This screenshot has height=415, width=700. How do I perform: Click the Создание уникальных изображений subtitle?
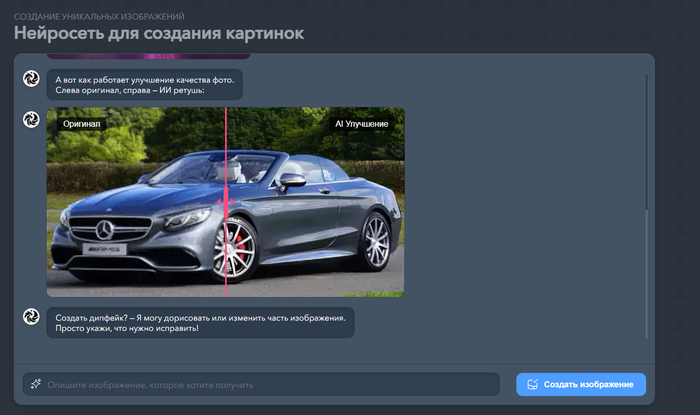click(x=99, y=16)
